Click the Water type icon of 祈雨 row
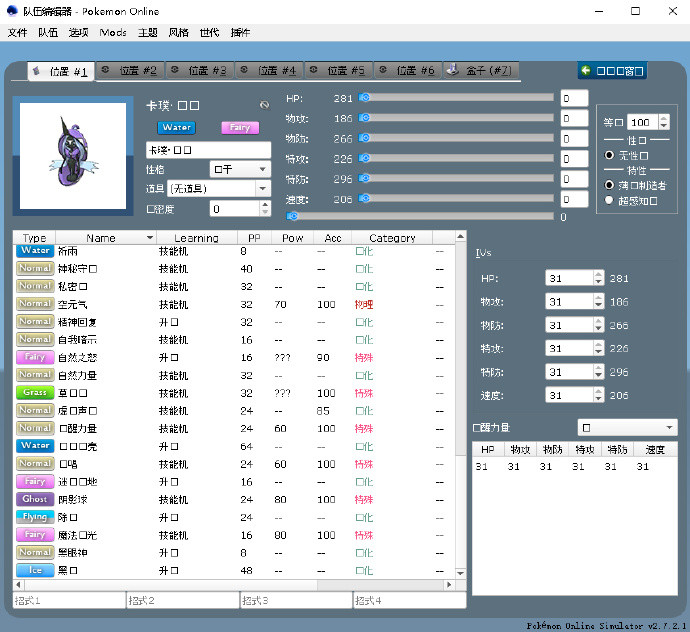 pos(35,250)
